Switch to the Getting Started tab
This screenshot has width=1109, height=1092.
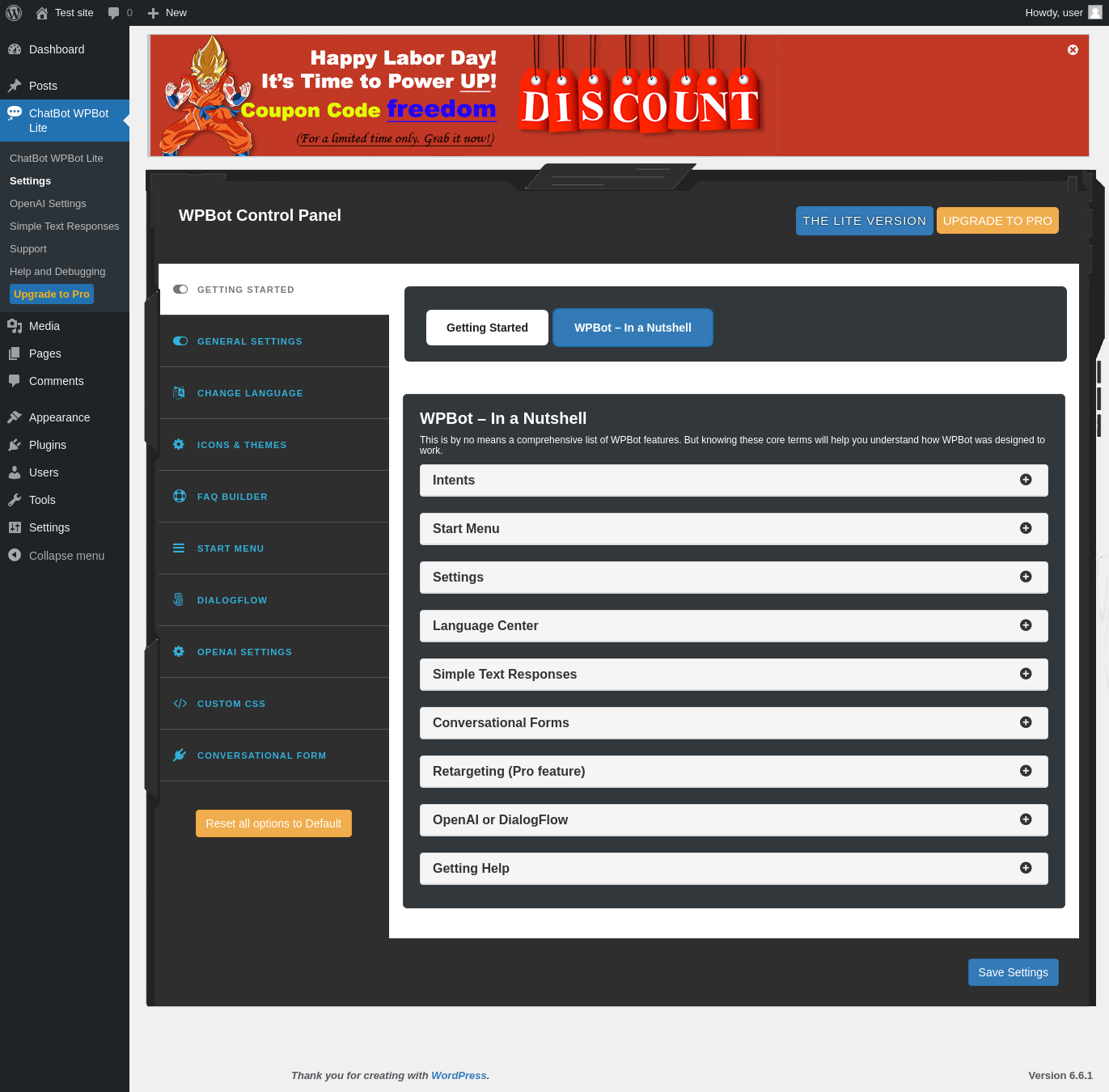pos(487,328)
